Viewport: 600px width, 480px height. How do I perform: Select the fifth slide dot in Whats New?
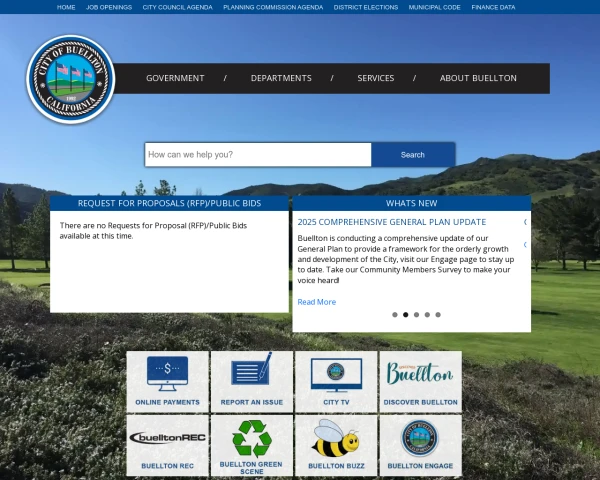point(438,315)
